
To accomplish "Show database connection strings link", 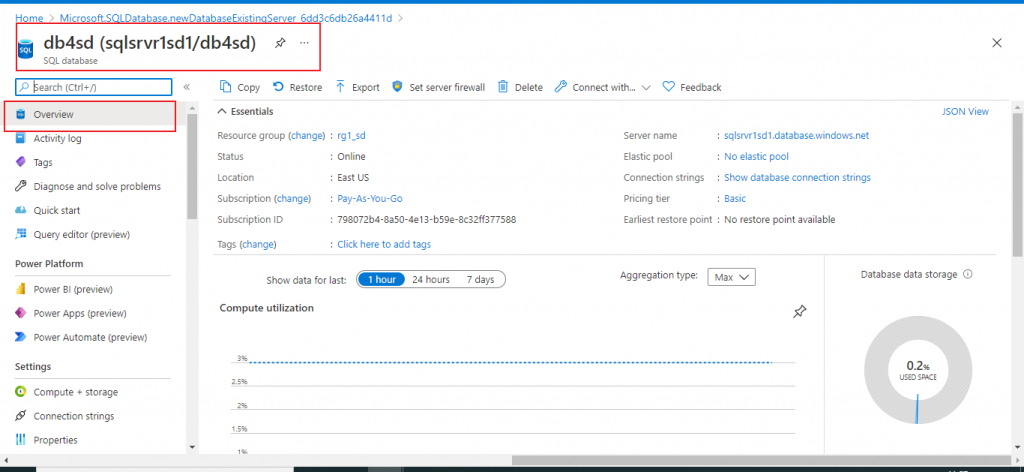I will pyautogui.click(x=797, y=178).
